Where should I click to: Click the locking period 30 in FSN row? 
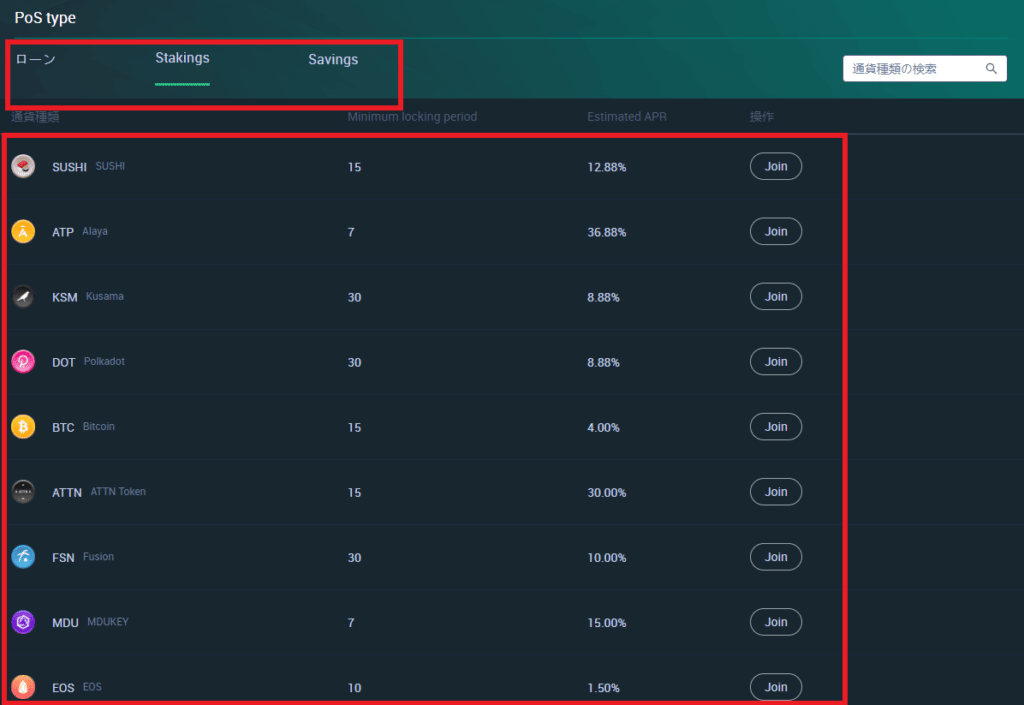click(x=355, y=558)
